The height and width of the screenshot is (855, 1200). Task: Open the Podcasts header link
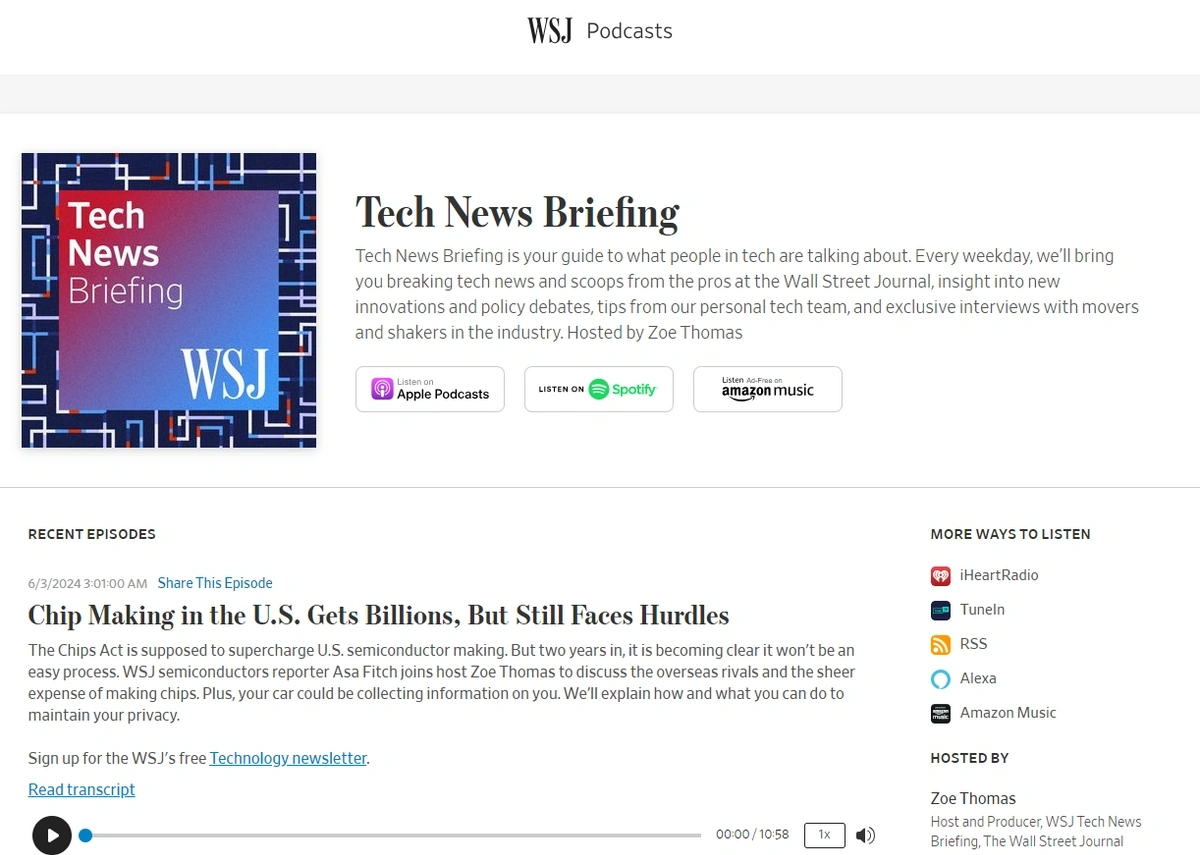pos(629,31)
